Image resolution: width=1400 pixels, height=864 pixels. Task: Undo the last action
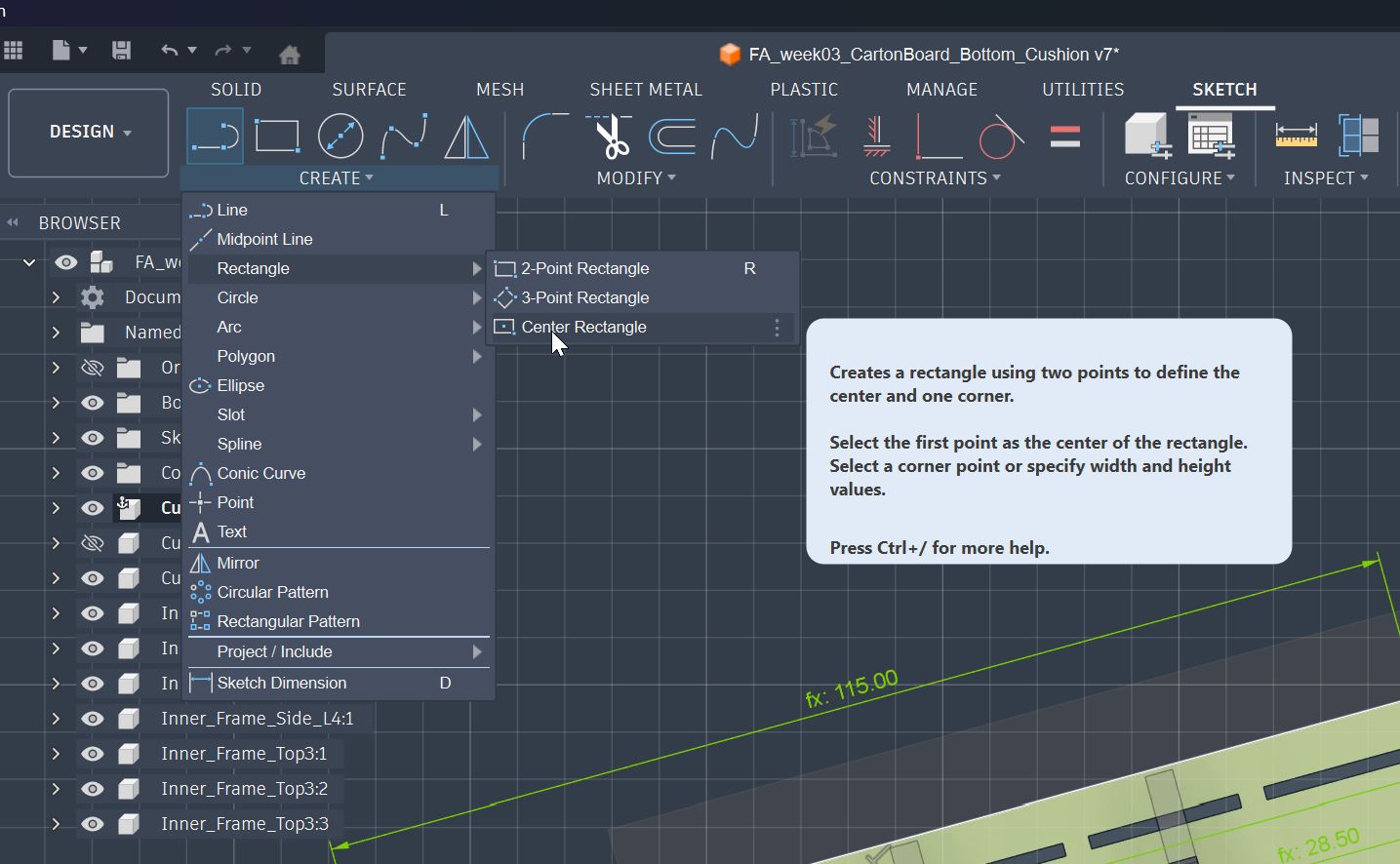(170, 51)
